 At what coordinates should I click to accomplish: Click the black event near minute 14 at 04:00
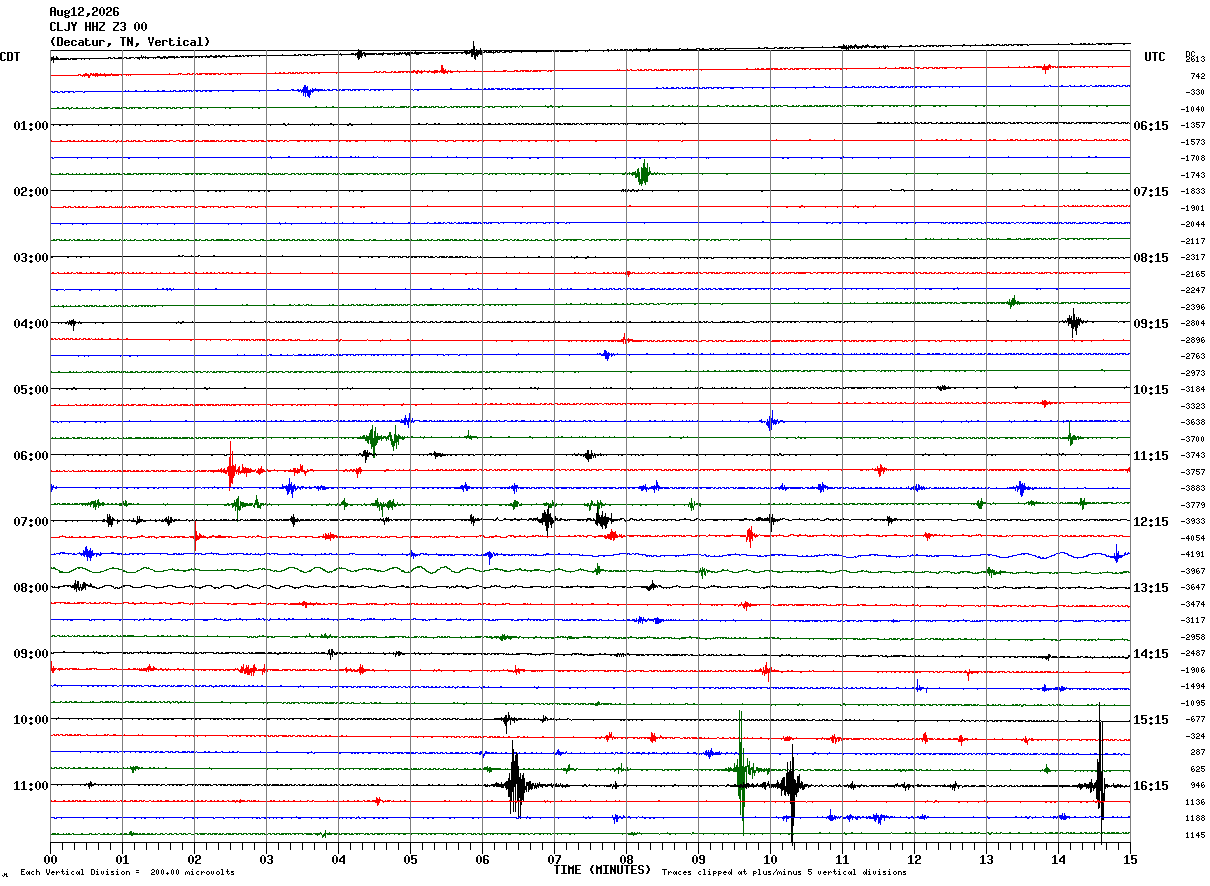1074,322
